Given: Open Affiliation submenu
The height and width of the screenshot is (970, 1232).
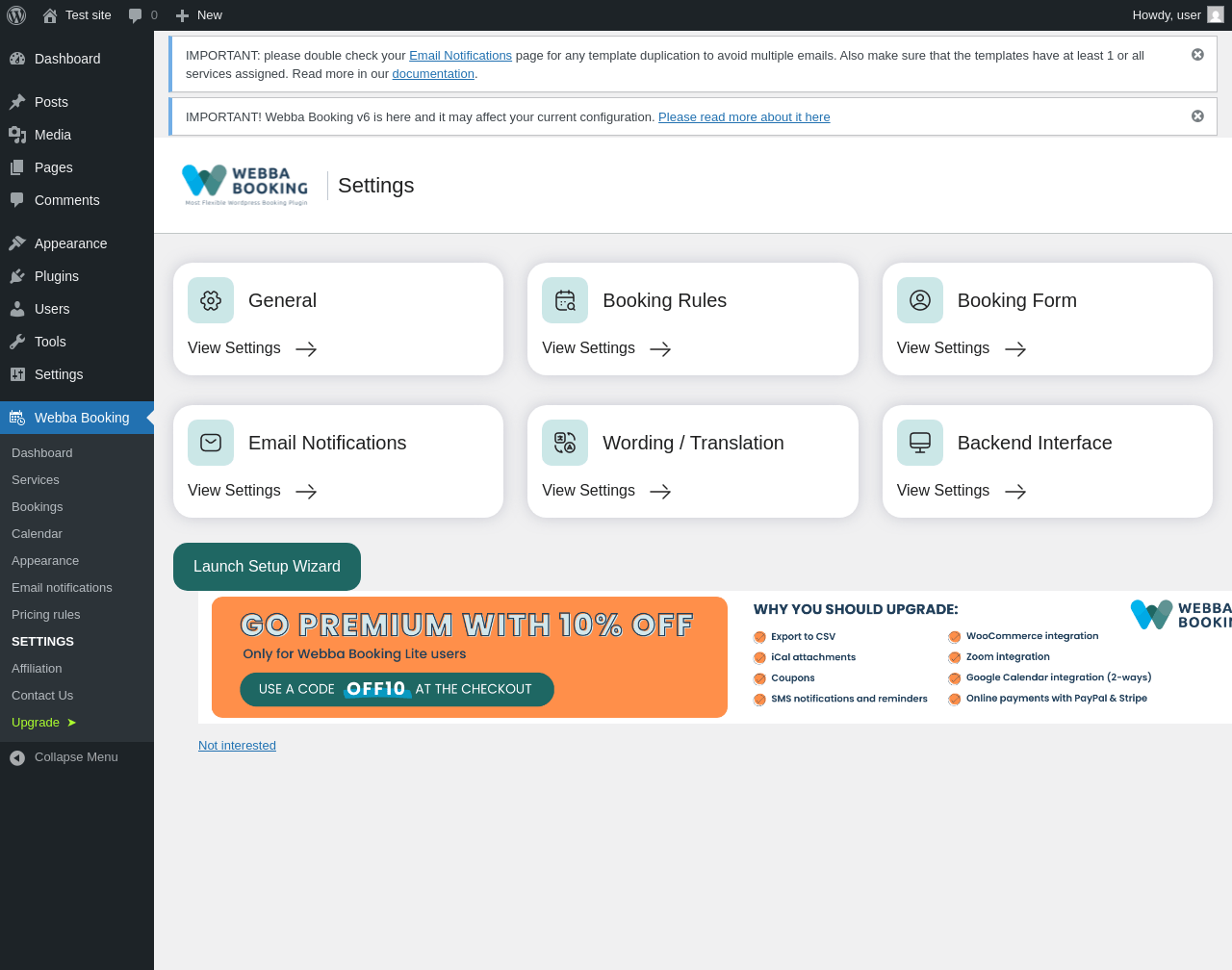Looking at the screenshot, I should point(77,668).
